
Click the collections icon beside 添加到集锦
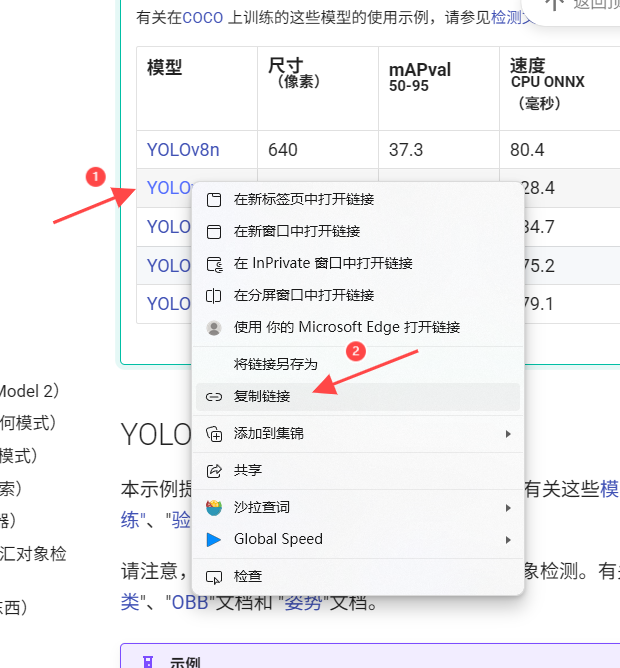tap(214, 434)
